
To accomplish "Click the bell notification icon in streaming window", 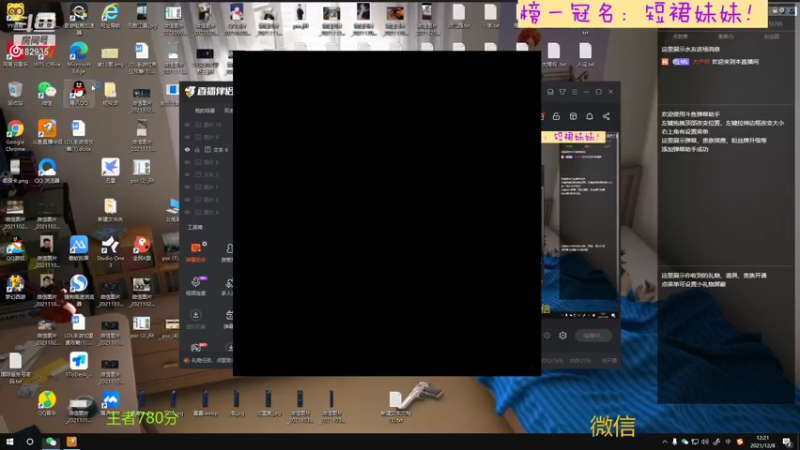I will (x=589, y=116).
